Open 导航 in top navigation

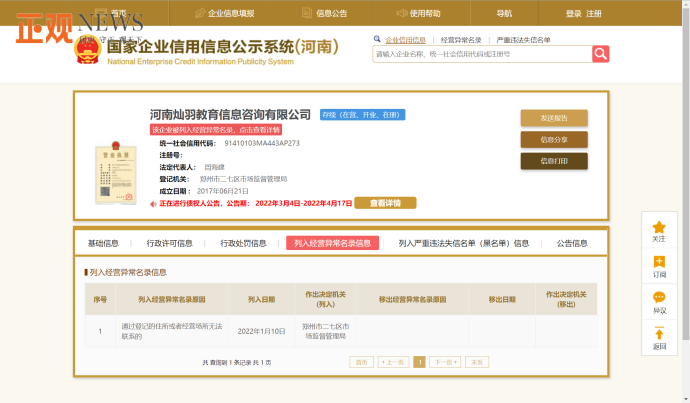tap(504, 13)
